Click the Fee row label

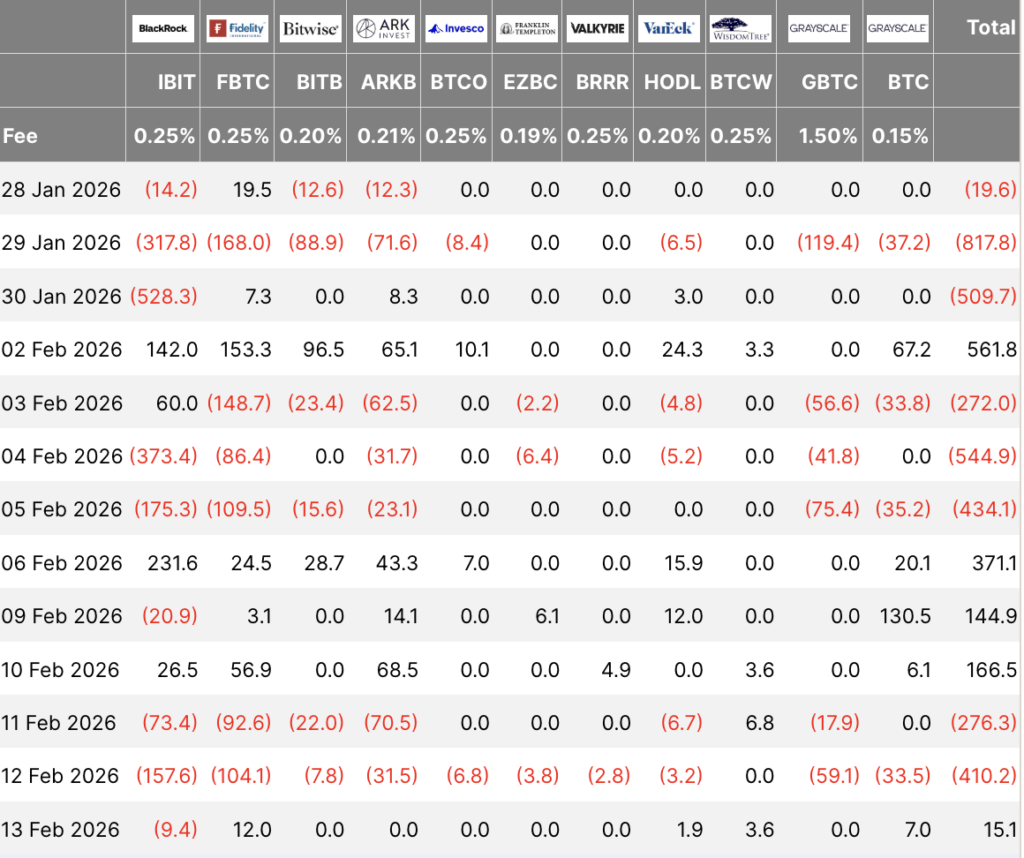[x=23, y=135]
